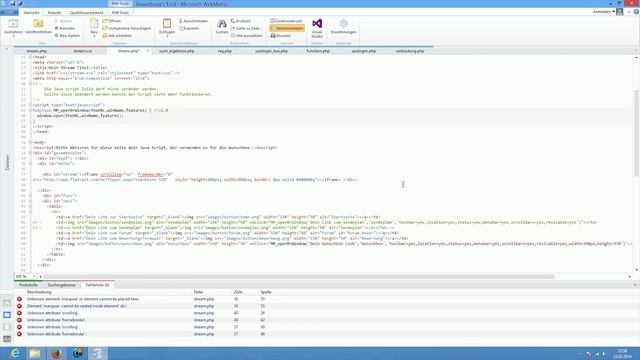This screenshot has width=640, height=360.
Task: Click Vorhandene hinzufügen
Action: click(x=126, y=28)
